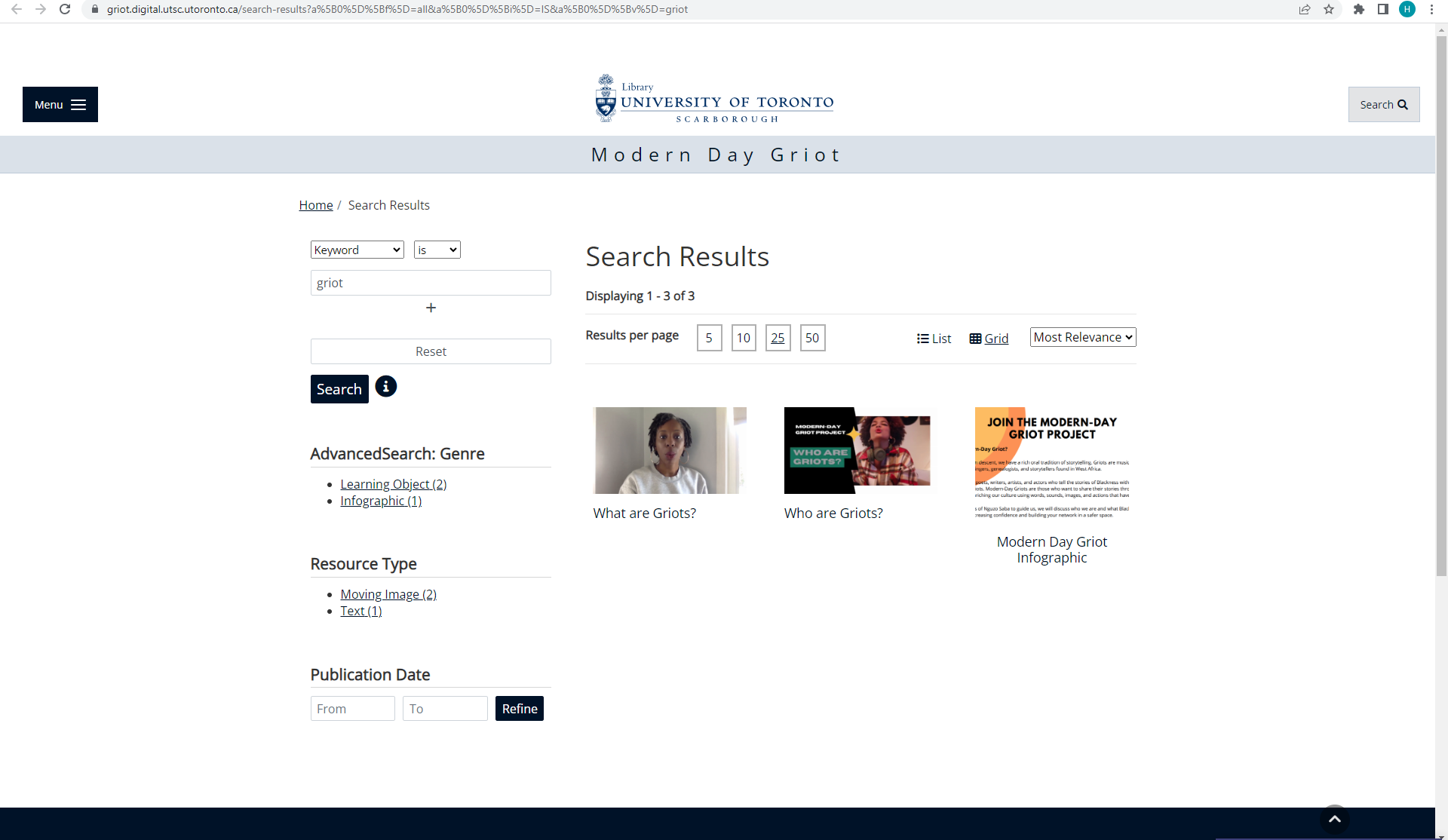Open the Keyword field dropdown
1448x840 pixels.
click(x=357, y=250)
